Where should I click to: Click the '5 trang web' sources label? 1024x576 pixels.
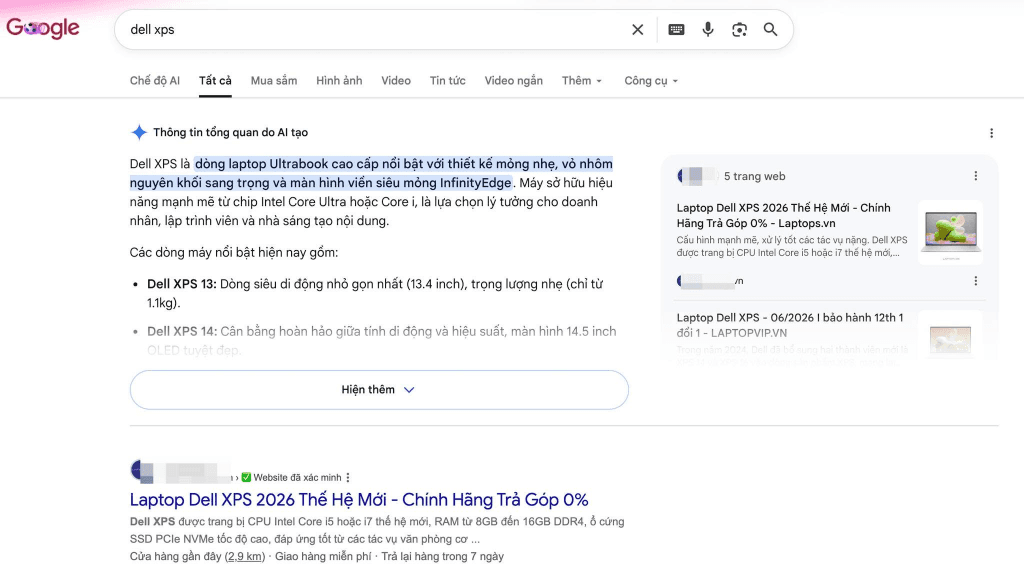[754, 176]
